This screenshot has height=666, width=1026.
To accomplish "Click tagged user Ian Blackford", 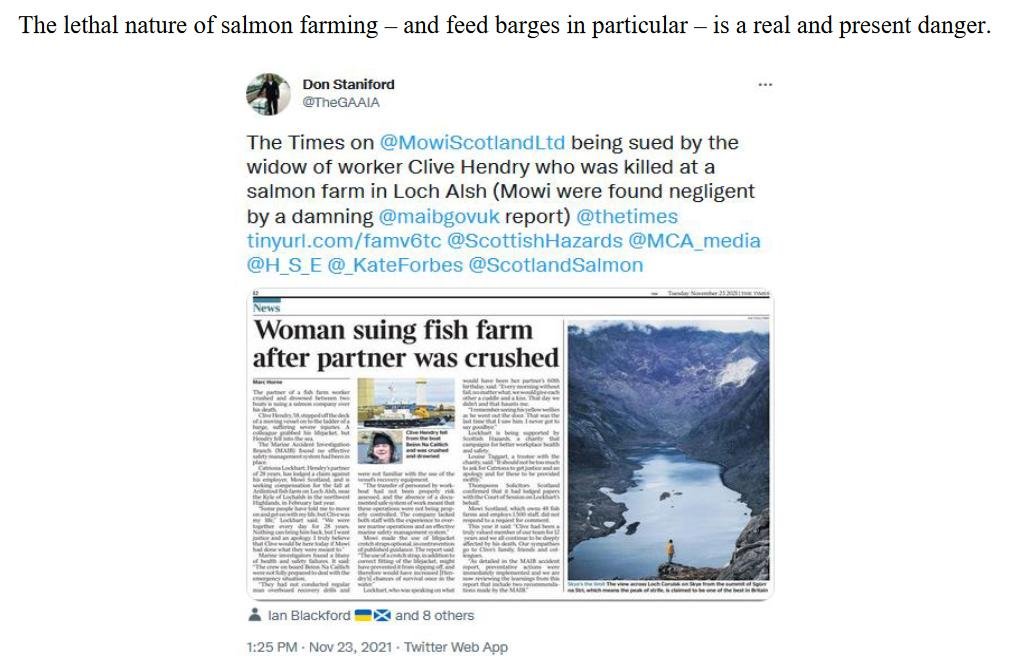I will (x=309, y=615).
